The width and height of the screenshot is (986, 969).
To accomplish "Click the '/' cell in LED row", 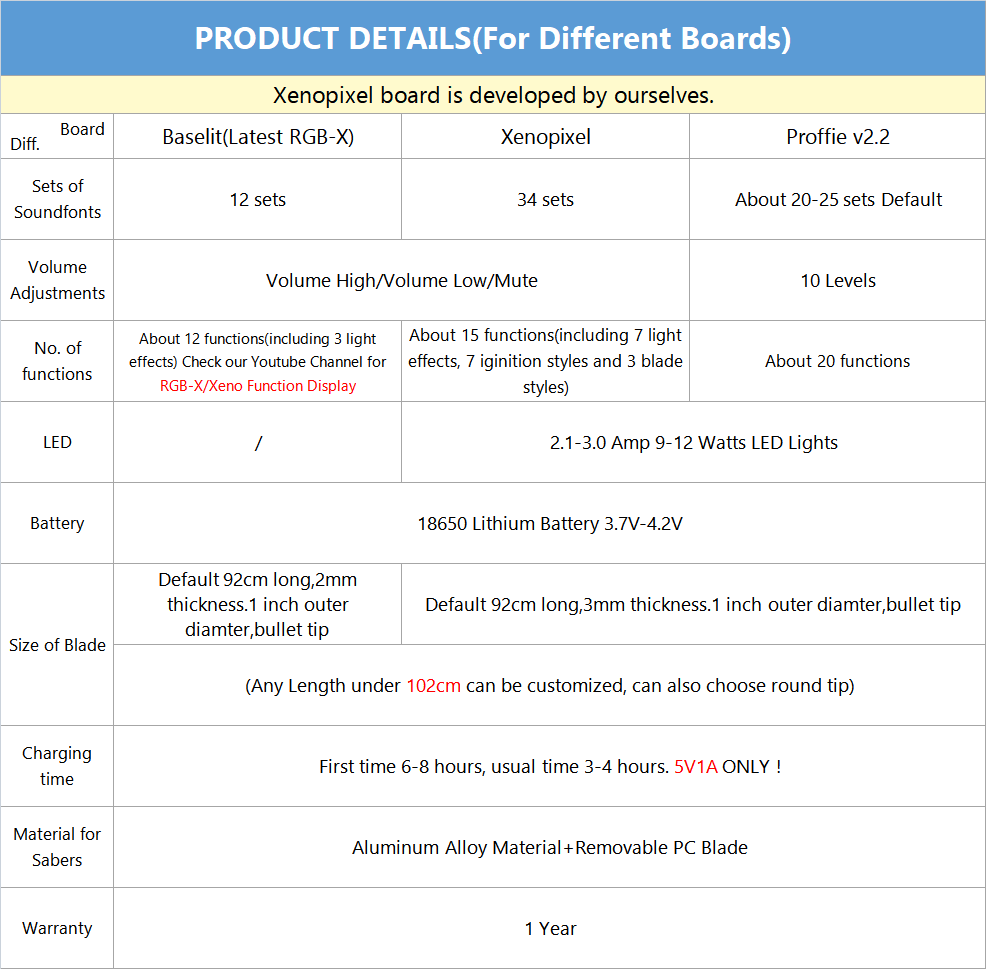I will coord(257,443).
